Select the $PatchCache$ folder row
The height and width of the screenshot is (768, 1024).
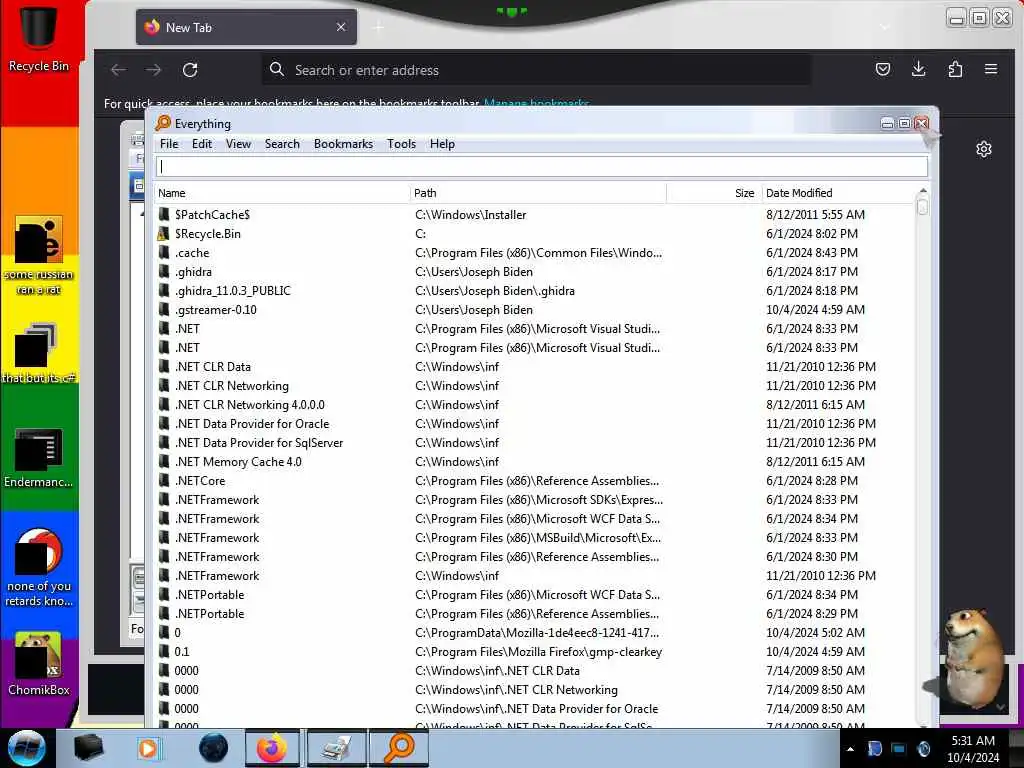[536, 214]
